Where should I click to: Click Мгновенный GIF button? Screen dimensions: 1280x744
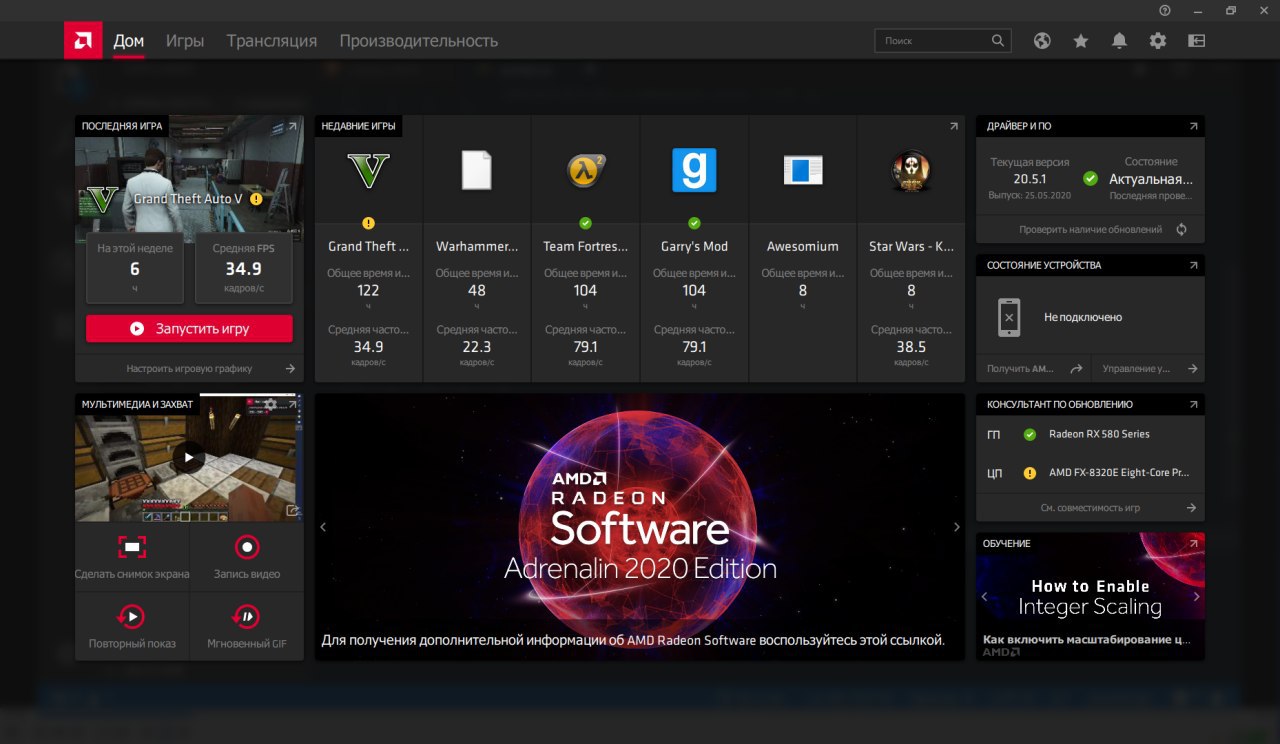(x=247, y=626)
